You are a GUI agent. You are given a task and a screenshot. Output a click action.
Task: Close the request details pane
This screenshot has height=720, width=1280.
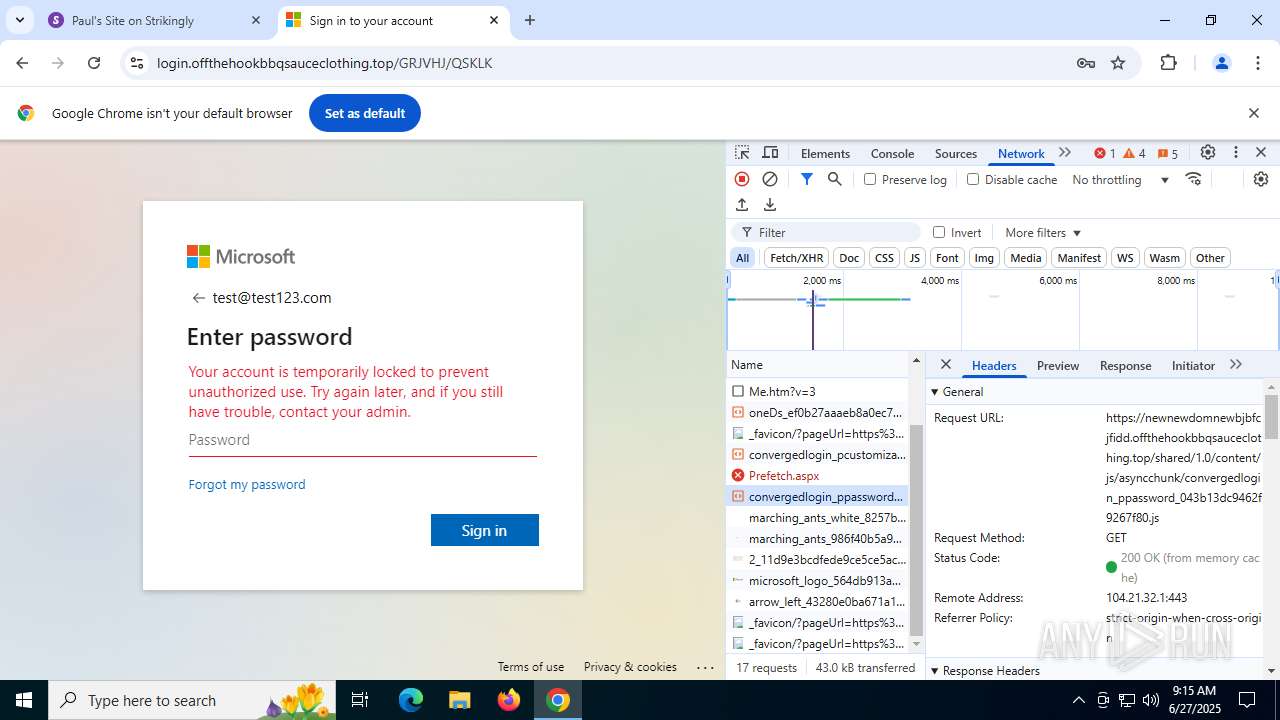point(946,365)
